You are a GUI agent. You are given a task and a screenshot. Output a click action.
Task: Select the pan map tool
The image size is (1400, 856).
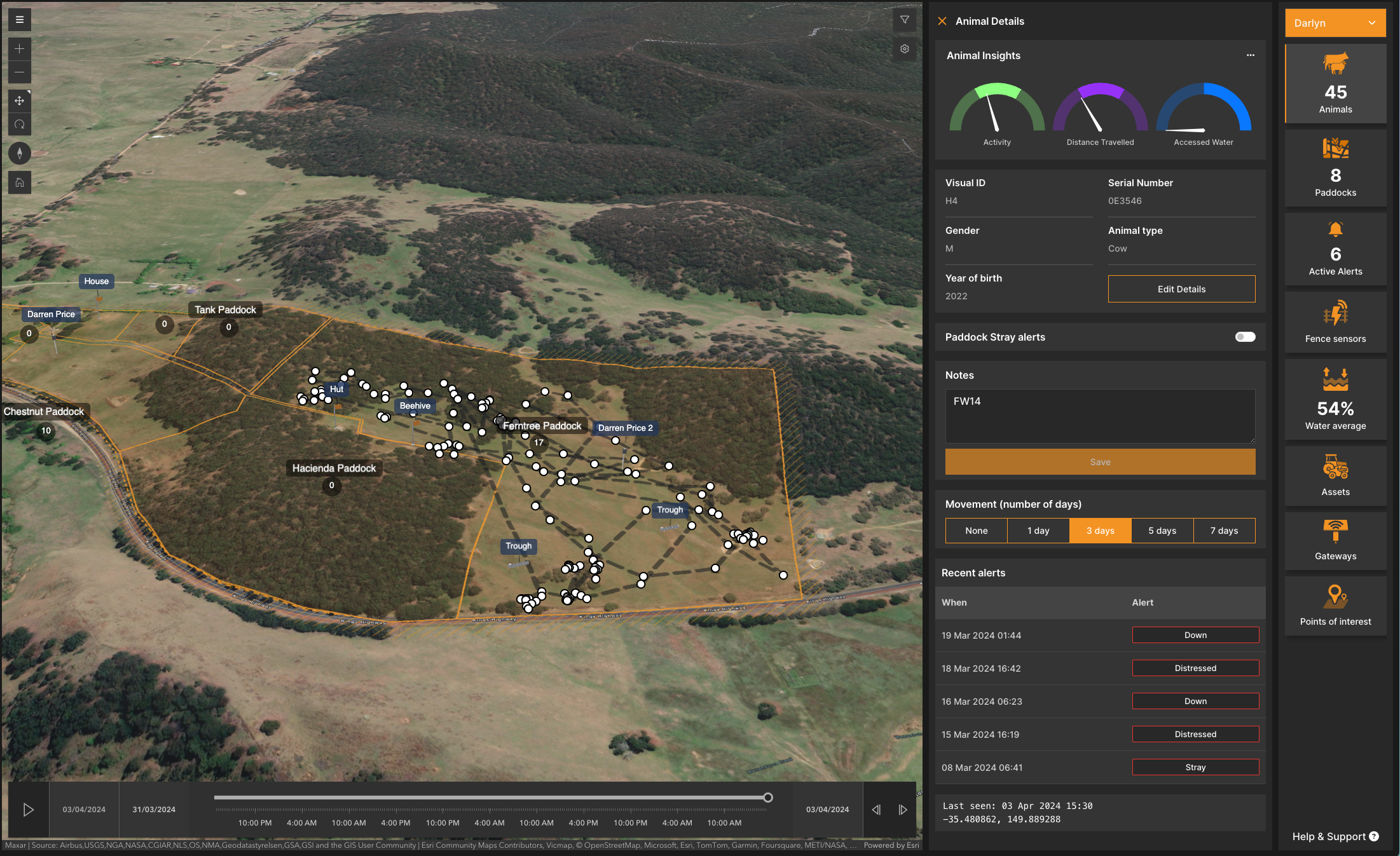(20, 100)
